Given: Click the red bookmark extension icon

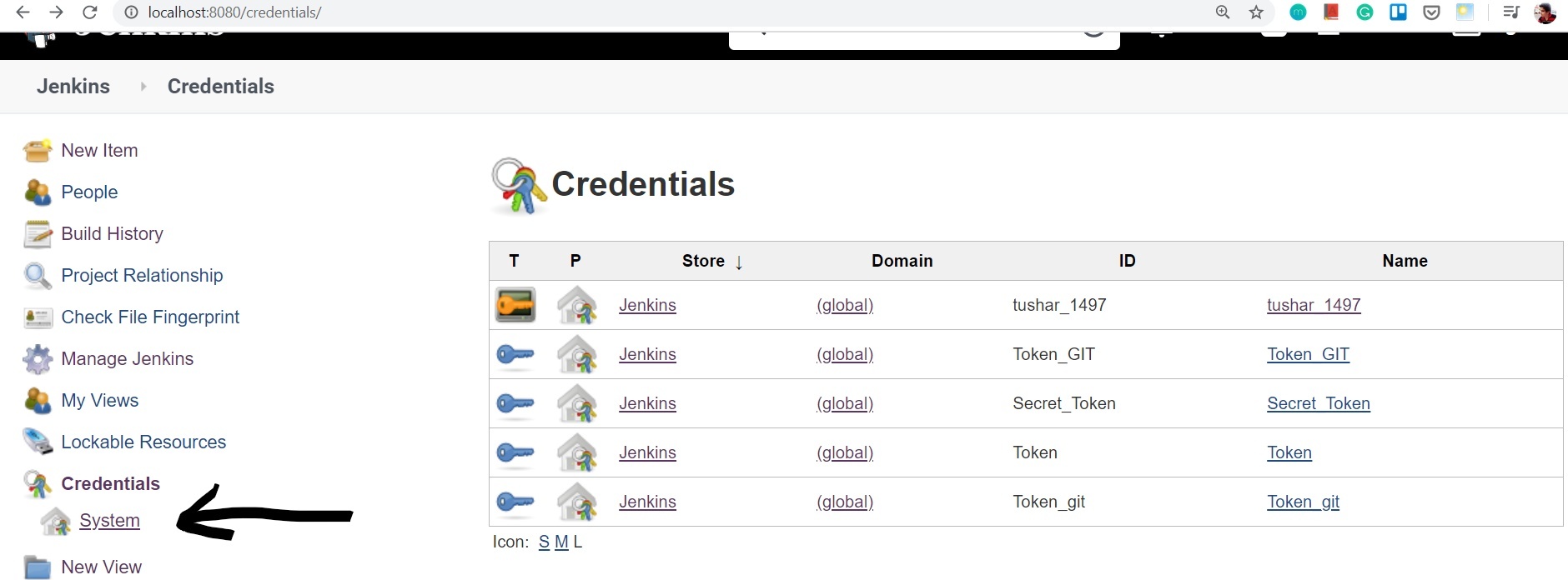Looking at the screenshot, I should (x=1331, y=12).
